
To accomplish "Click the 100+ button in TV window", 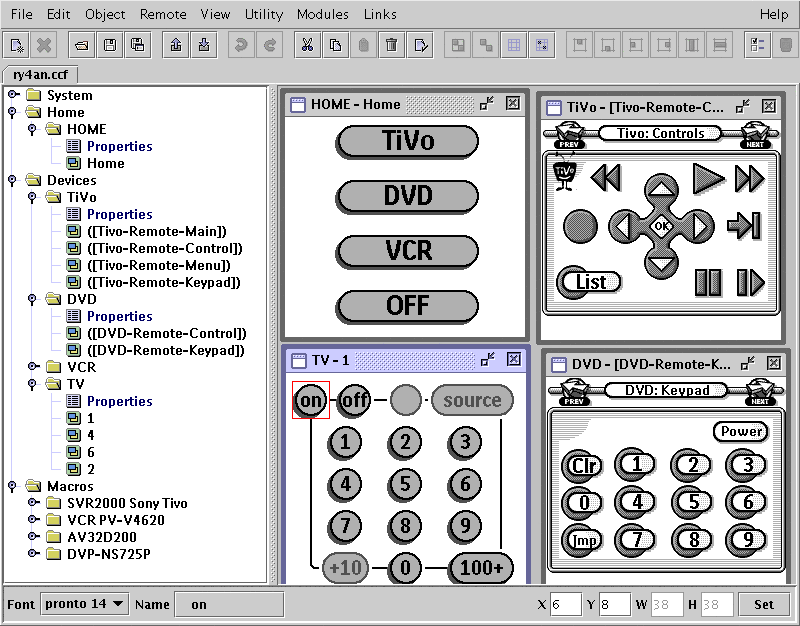I will (x=481, y=567).
